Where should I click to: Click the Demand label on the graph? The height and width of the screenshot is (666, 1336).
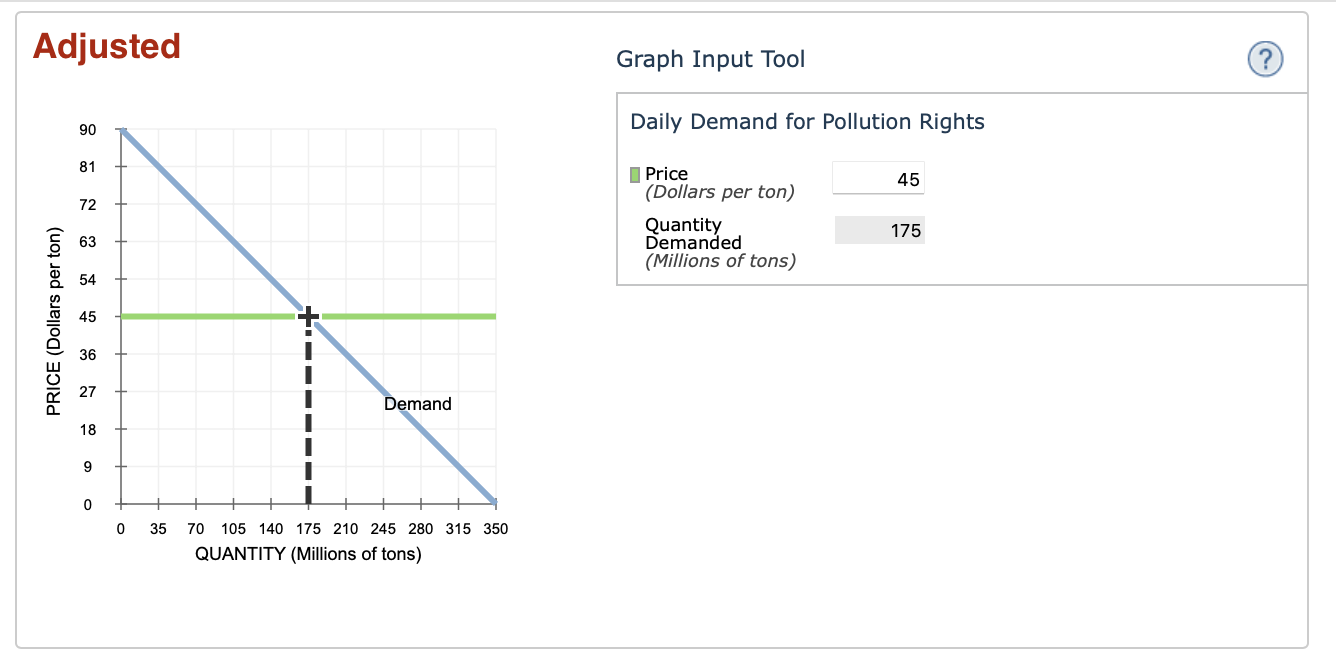pos(417,403)
